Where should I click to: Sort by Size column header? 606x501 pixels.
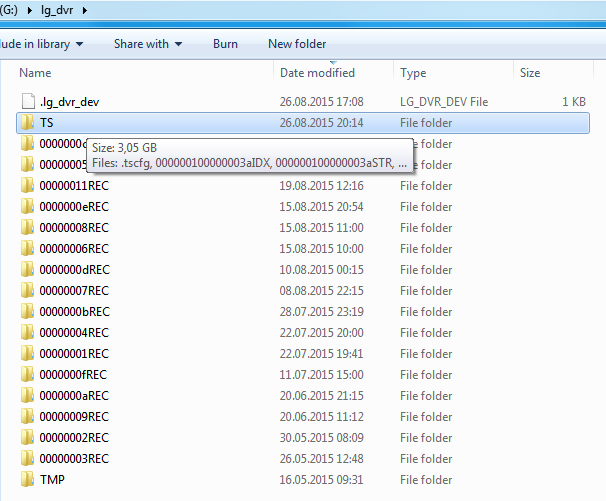(530, 73)
